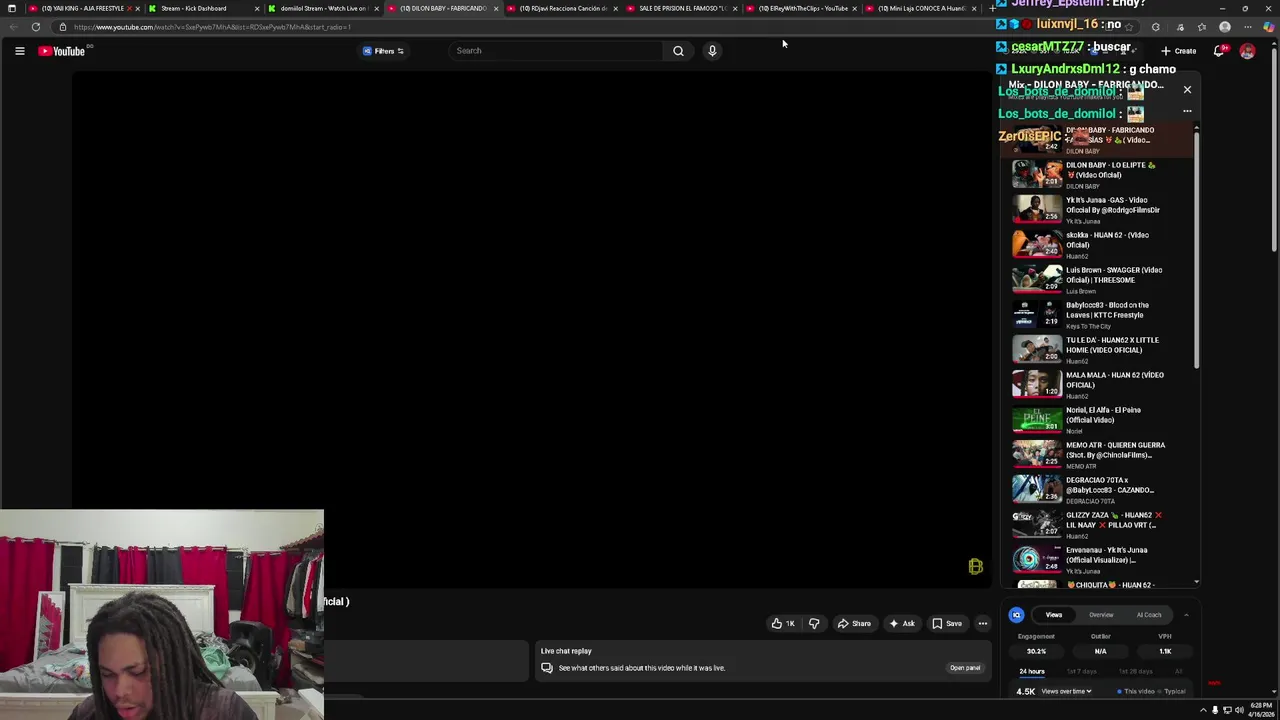Click the browser address bar URL
This screenshot has height=720, width=1280.
(x=212, y=27)
